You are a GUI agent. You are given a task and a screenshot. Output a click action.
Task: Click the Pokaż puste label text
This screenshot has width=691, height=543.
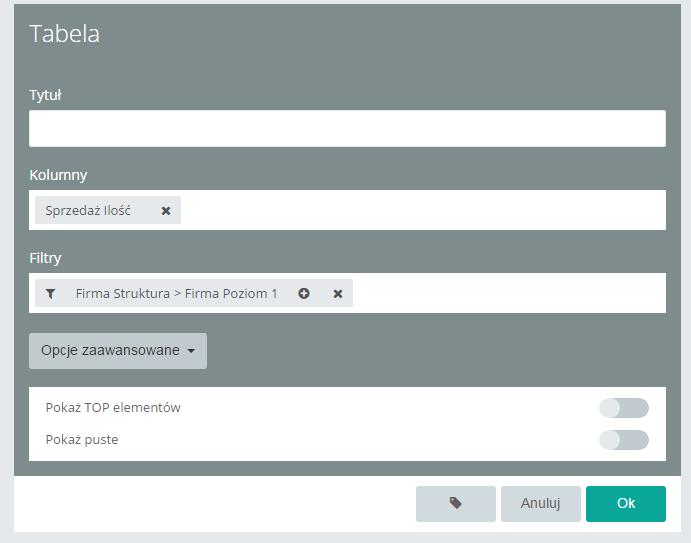pyautogui.click(x=82, y=440)
